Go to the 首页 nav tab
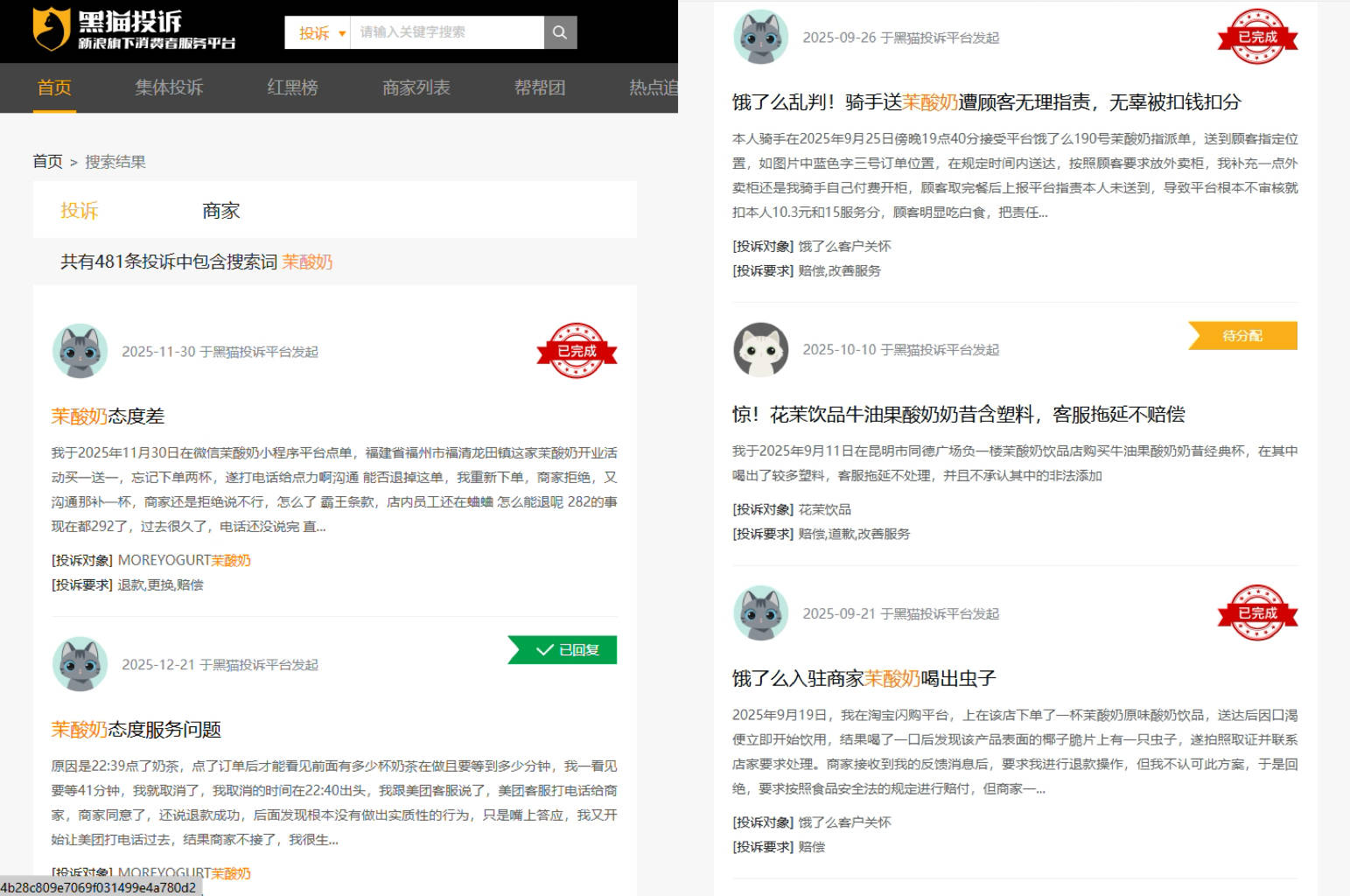1350x896 pixels. (54, 87)
